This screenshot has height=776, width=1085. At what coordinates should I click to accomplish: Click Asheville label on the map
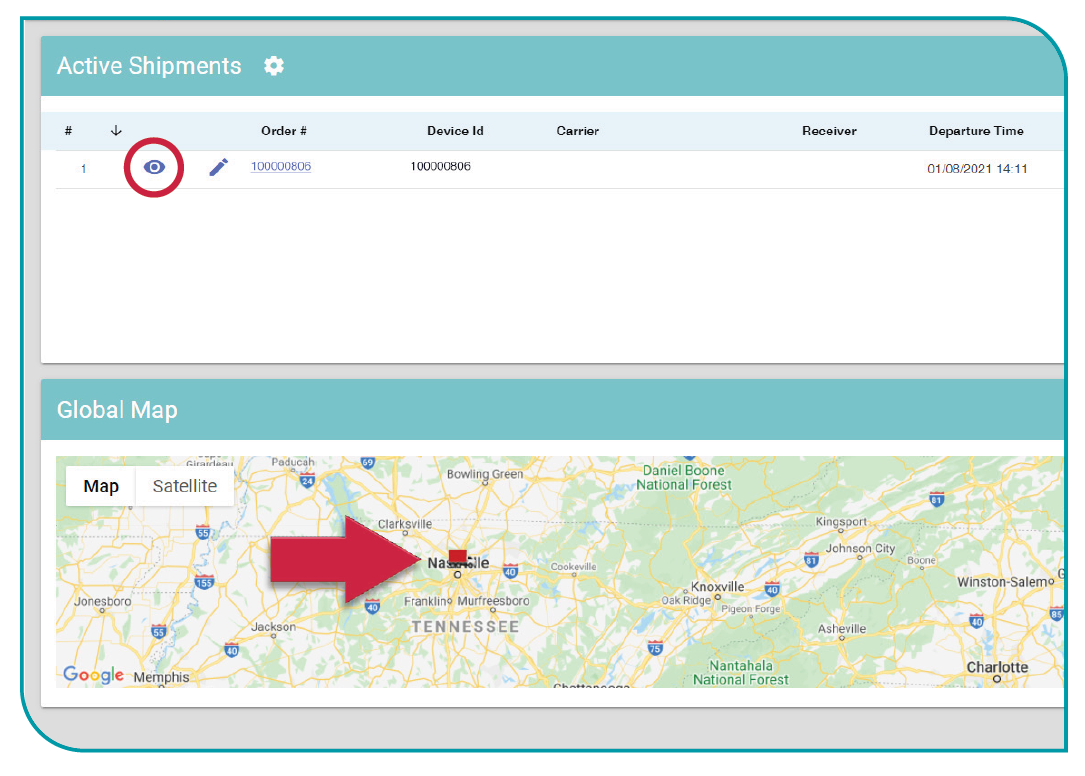842,629
